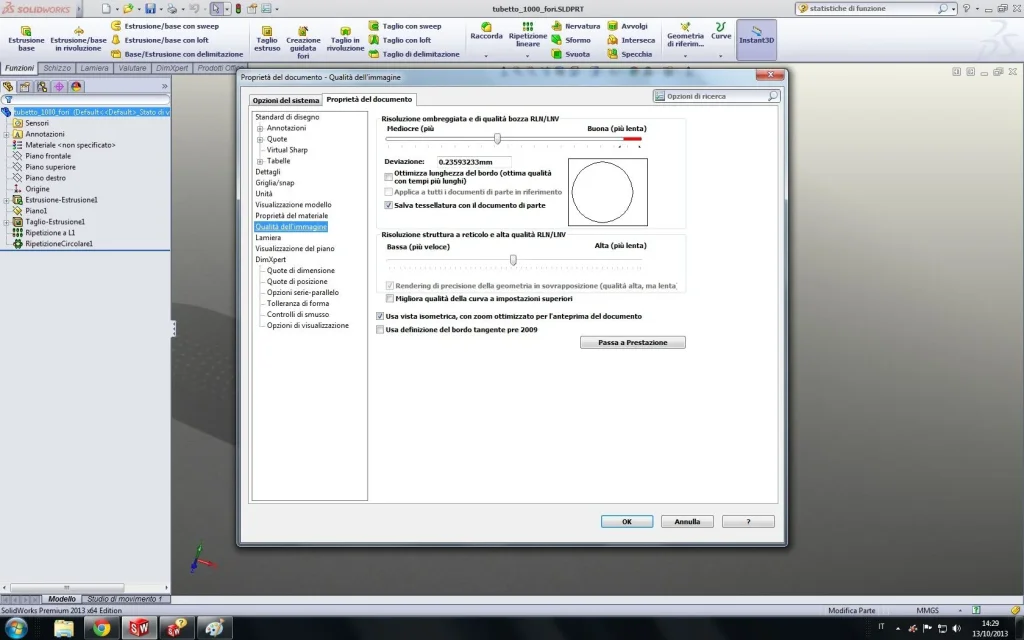
Task: Open Raccorda dropdown arrow
Action: [486, 56]
